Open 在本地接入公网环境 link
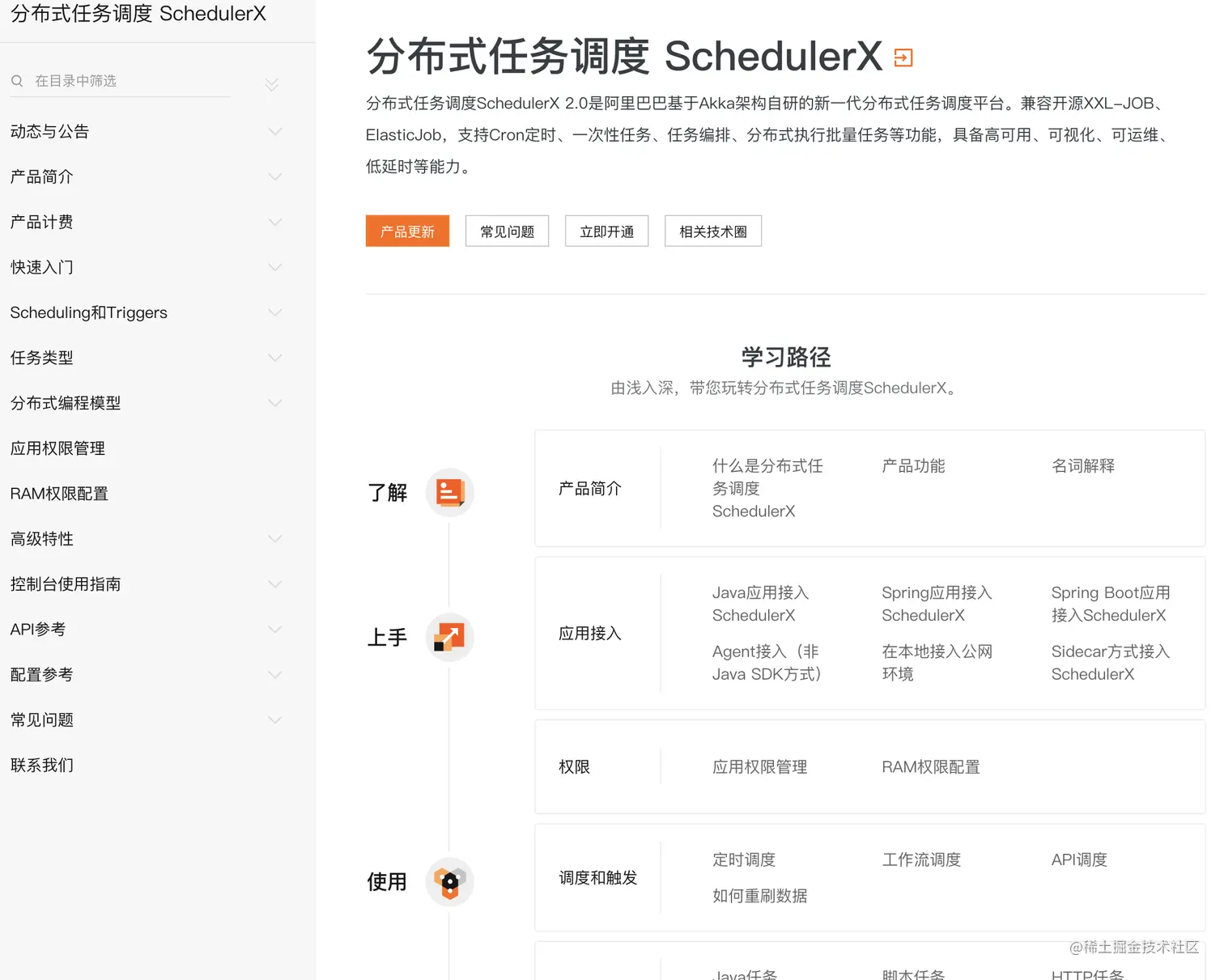 (x=937, y=663)
